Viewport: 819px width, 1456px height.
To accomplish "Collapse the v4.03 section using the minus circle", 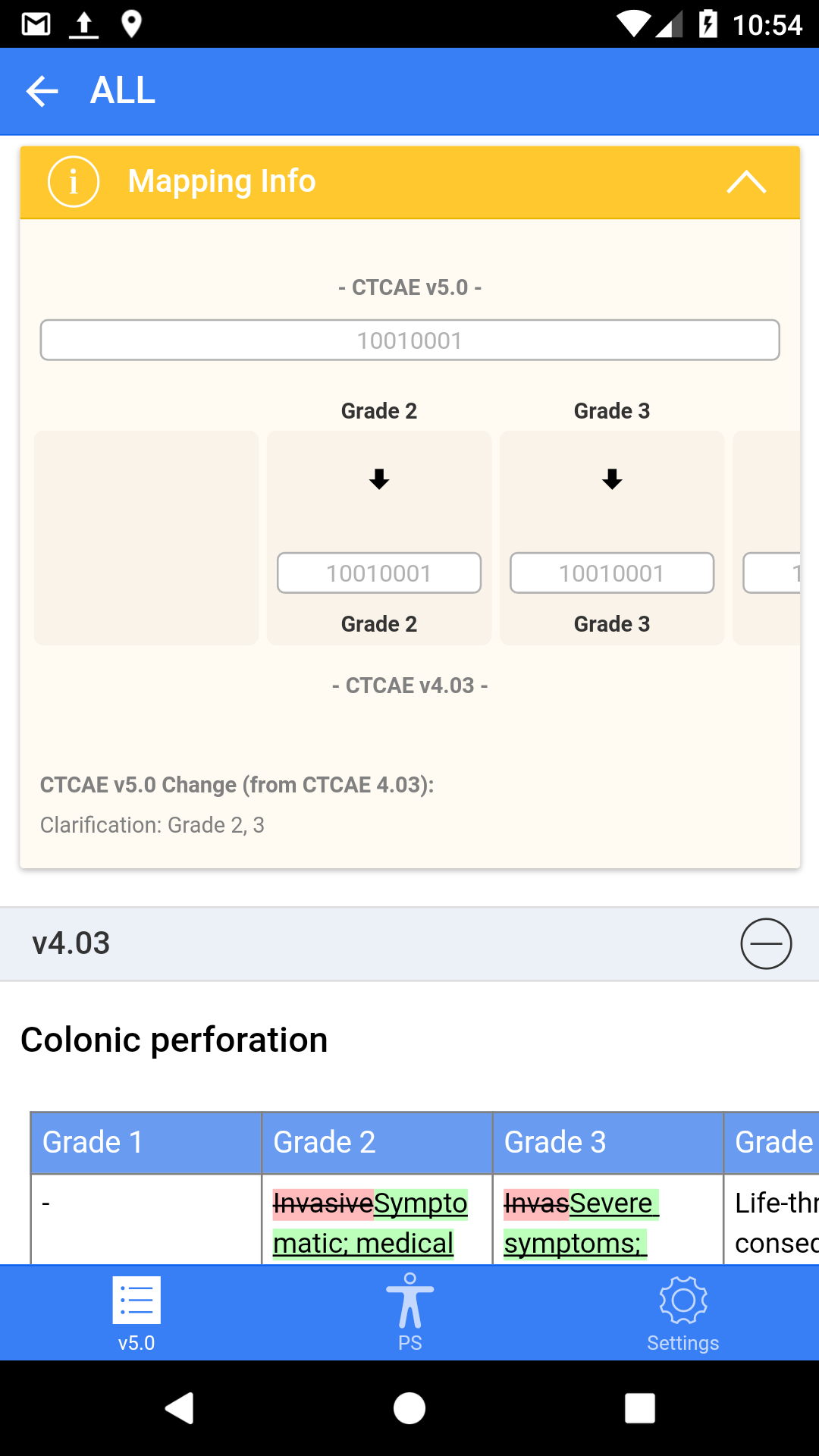I will tap(766, 943).
